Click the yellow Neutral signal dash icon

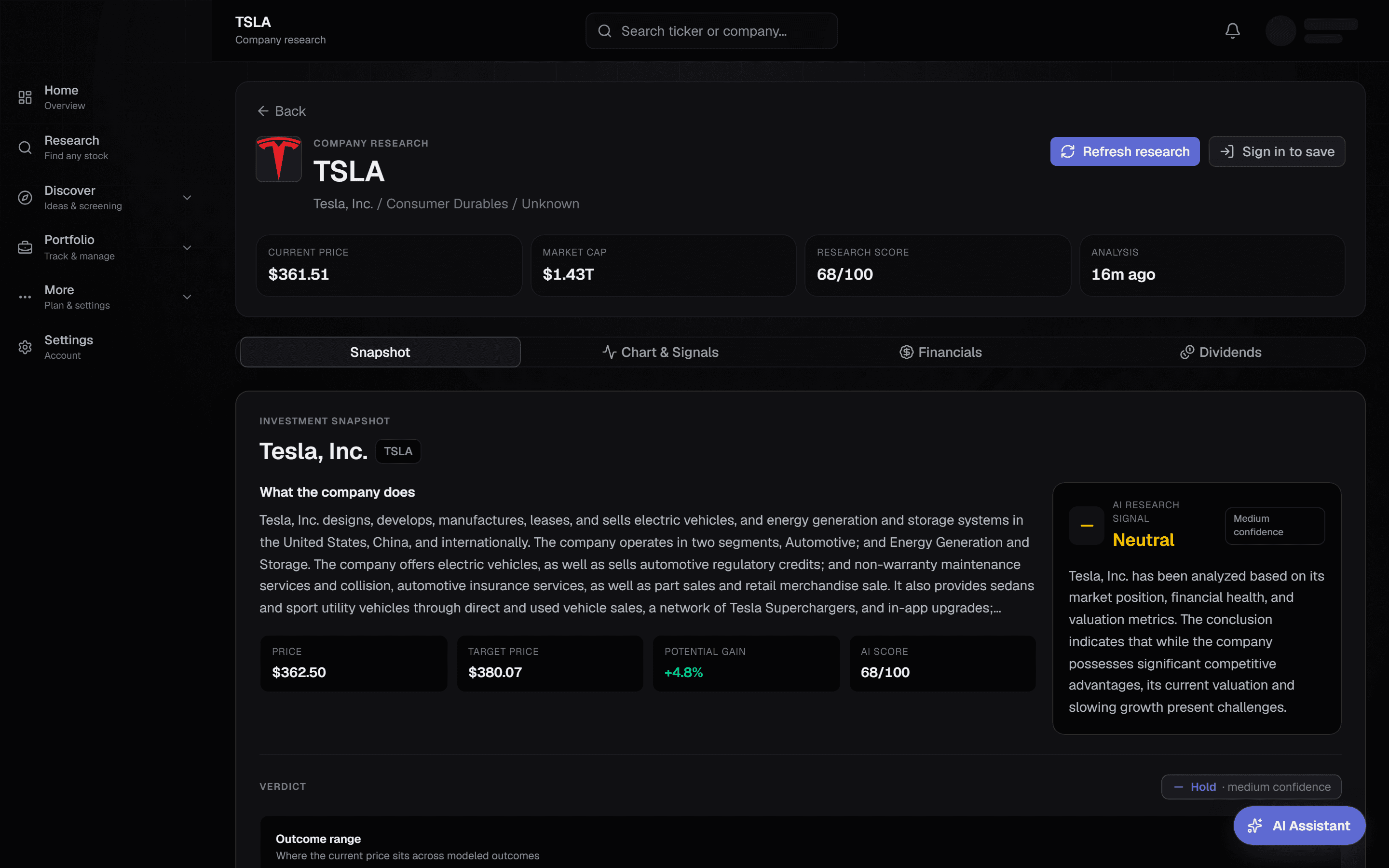click(1087, 525)
